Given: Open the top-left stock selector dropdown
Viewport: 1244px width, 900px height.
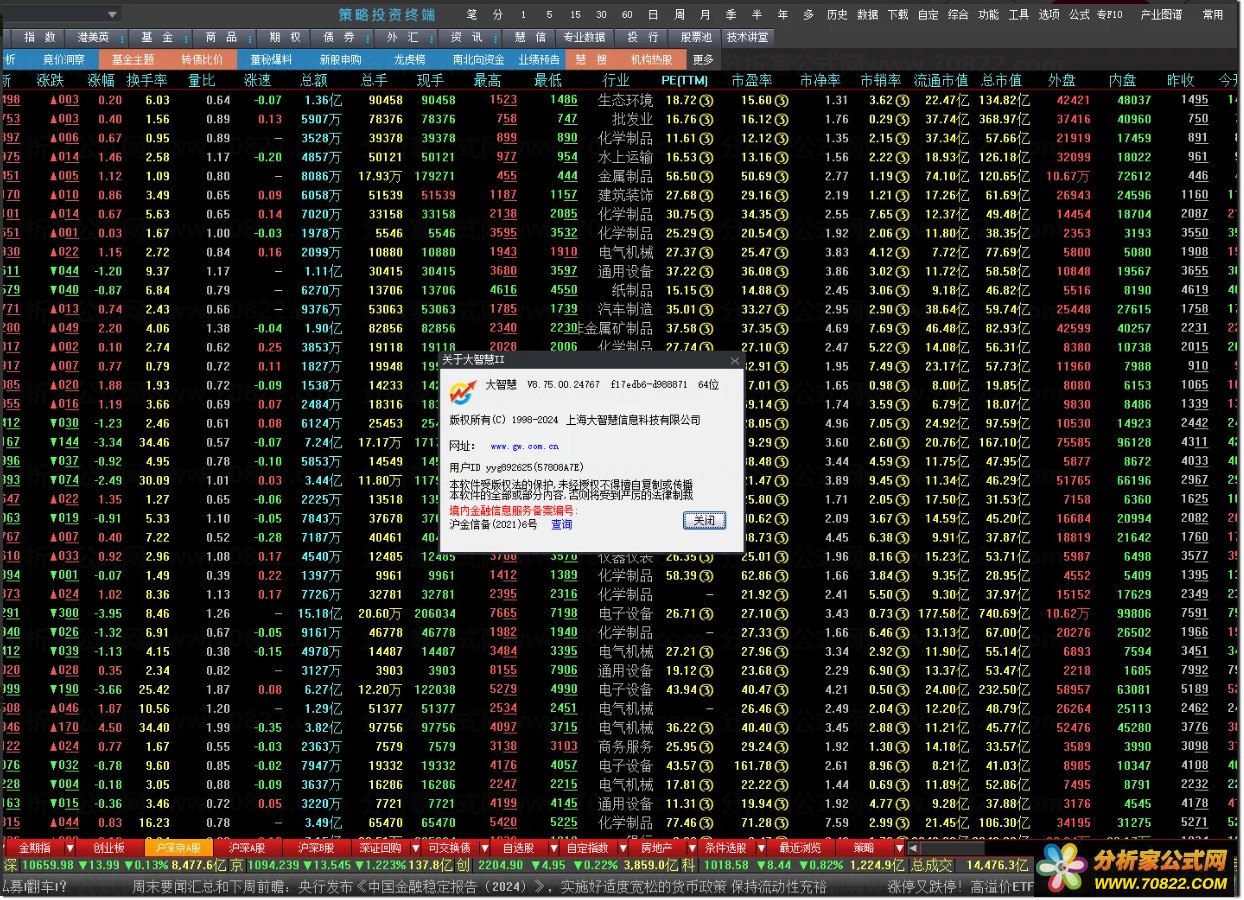Looking at the screenshot, I should (x=112, y=14).
